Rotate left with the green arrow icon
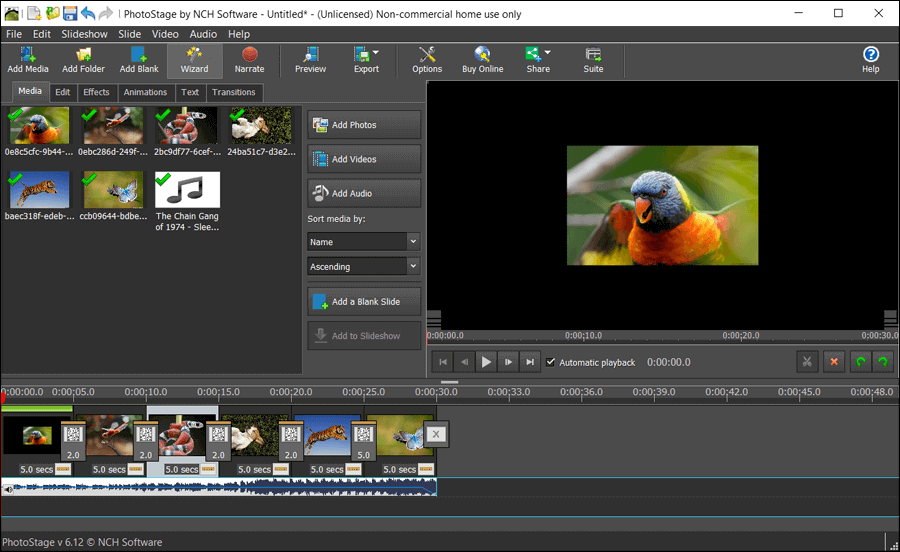900x552 pixels. (x=860, y=361)
